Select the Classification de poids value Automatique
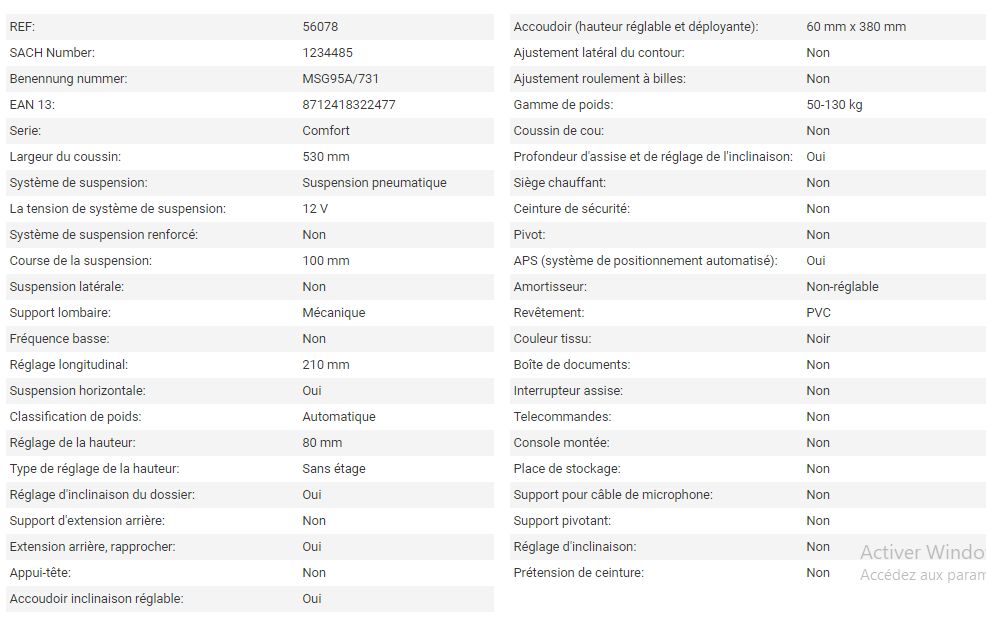Screen dimensions: 986x621 (x=339, y=417)
